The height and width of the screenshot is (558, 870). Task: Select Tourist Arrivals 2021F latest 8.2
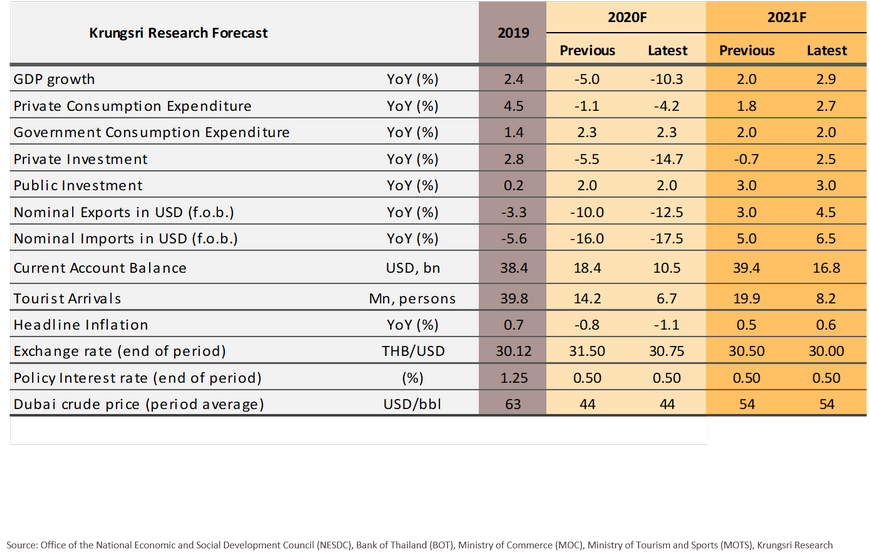tap(826, 298)
